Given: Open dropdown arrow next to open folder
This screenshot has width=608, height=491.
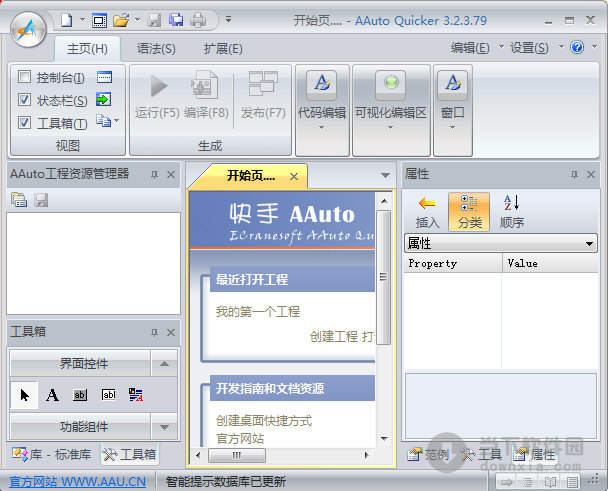Looking at the screenshot, I should point(137,19).
